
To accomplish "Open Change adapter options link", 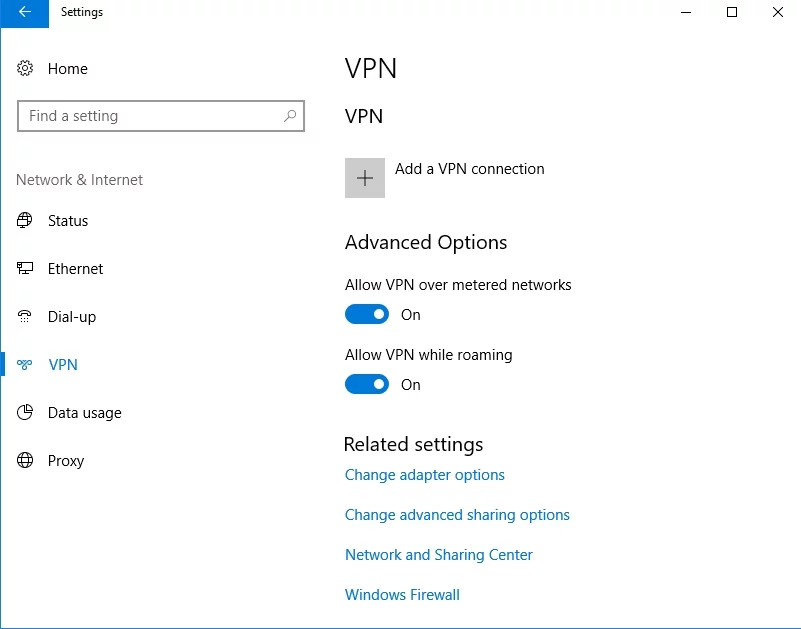I will (x=425, y=475).
